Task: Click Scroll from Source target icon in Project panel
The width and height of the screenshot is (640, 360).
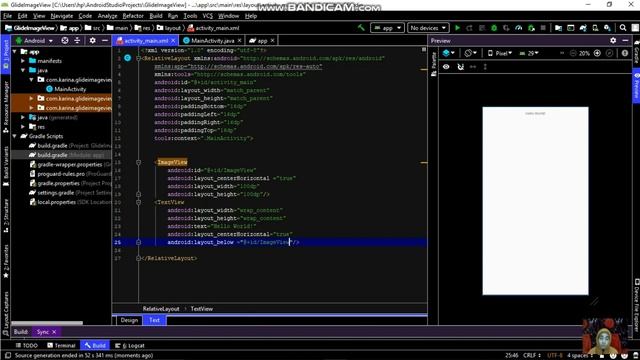Action: coord(65,40)
